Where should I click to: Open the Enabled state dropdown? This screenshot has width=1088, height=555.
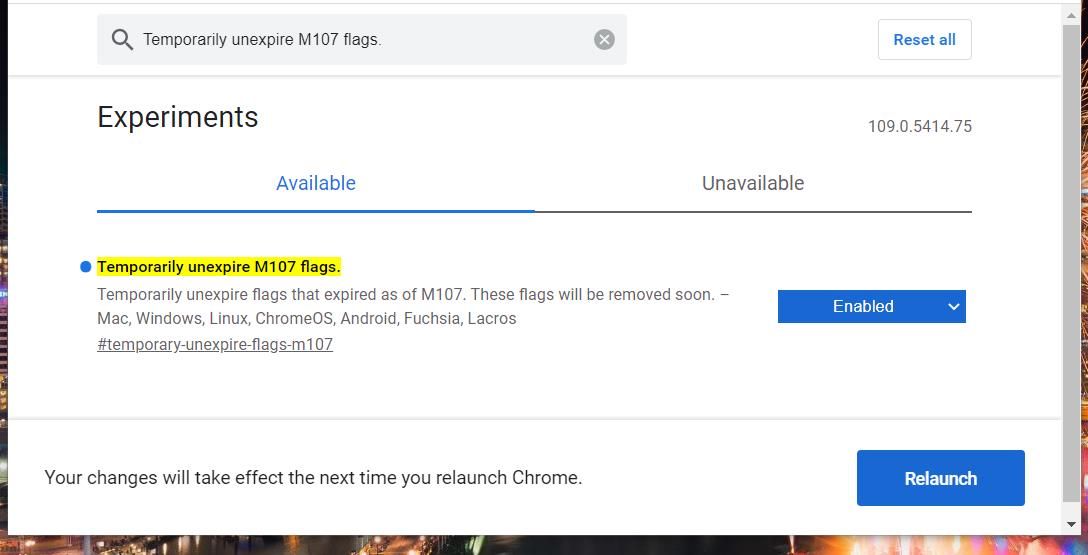point(872,307)
